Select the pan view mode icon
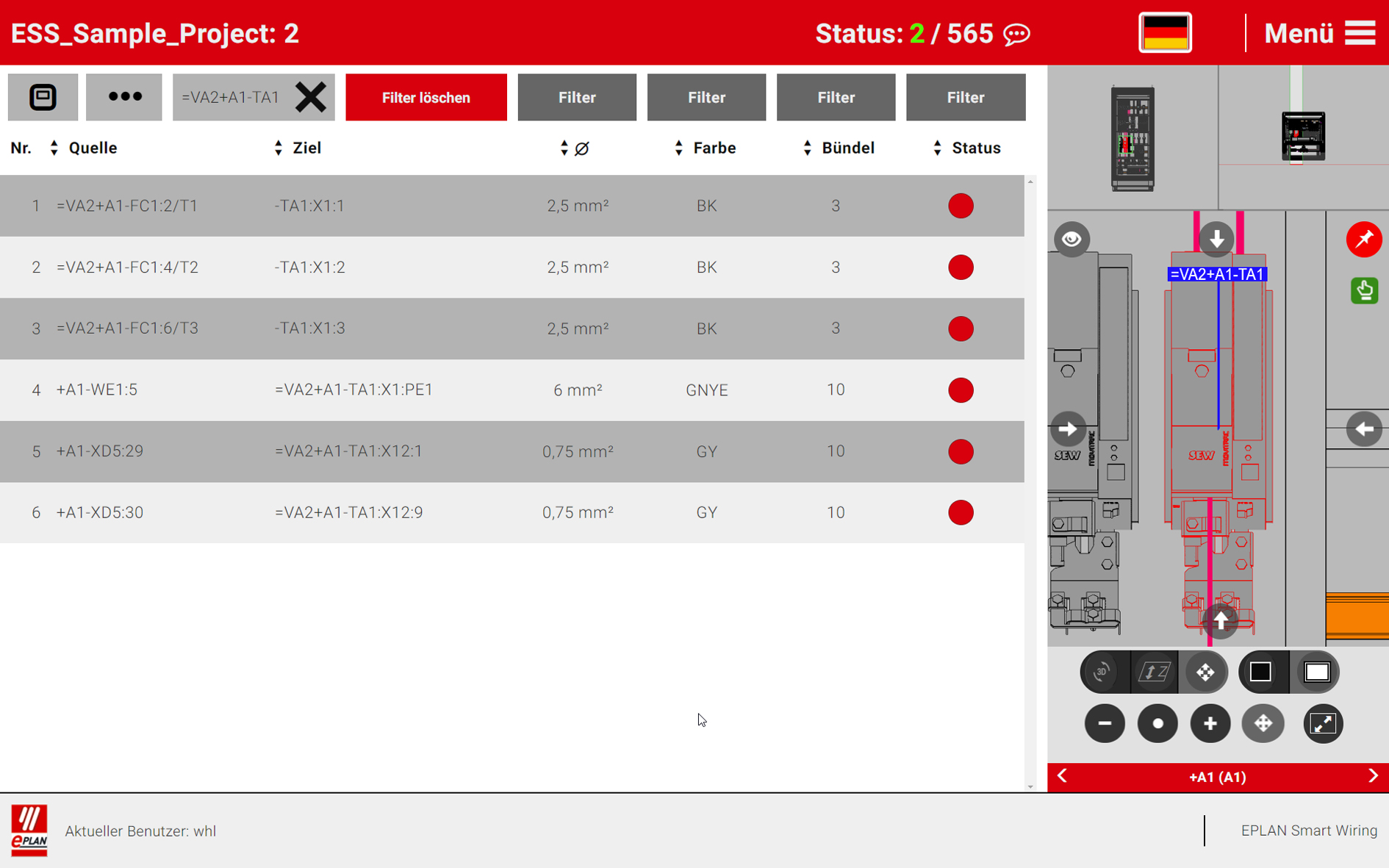The width and height of the screenshot is (1389, 868). (1205, 671)
